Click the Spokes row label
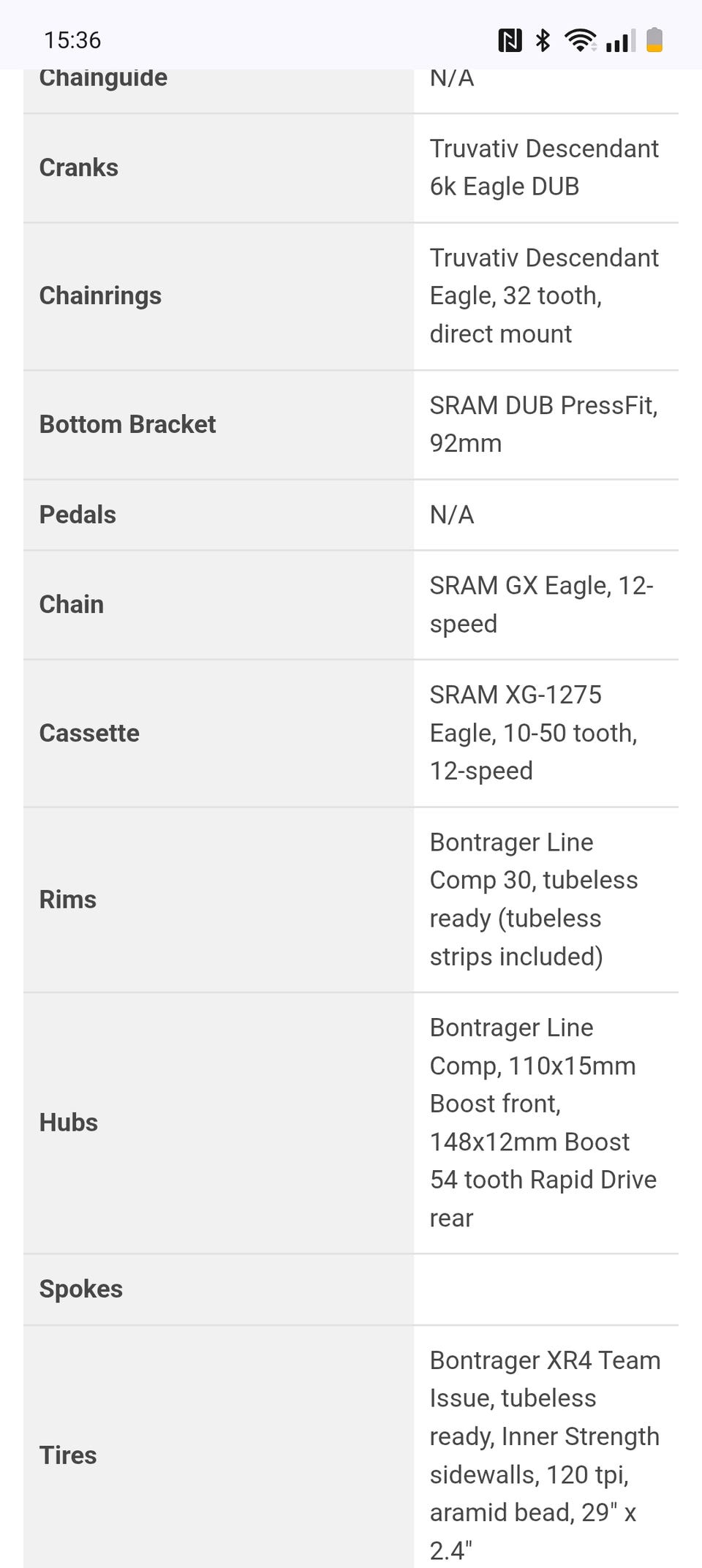 [x=81, y=1289]
